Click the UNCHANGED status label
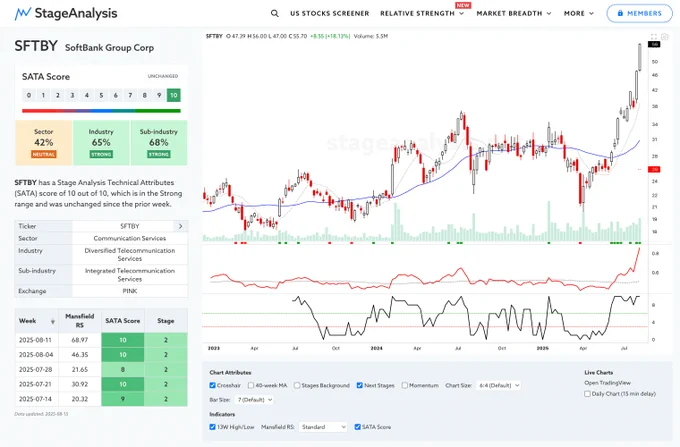This screenshot has height=447, width=680. pos(163,76)
